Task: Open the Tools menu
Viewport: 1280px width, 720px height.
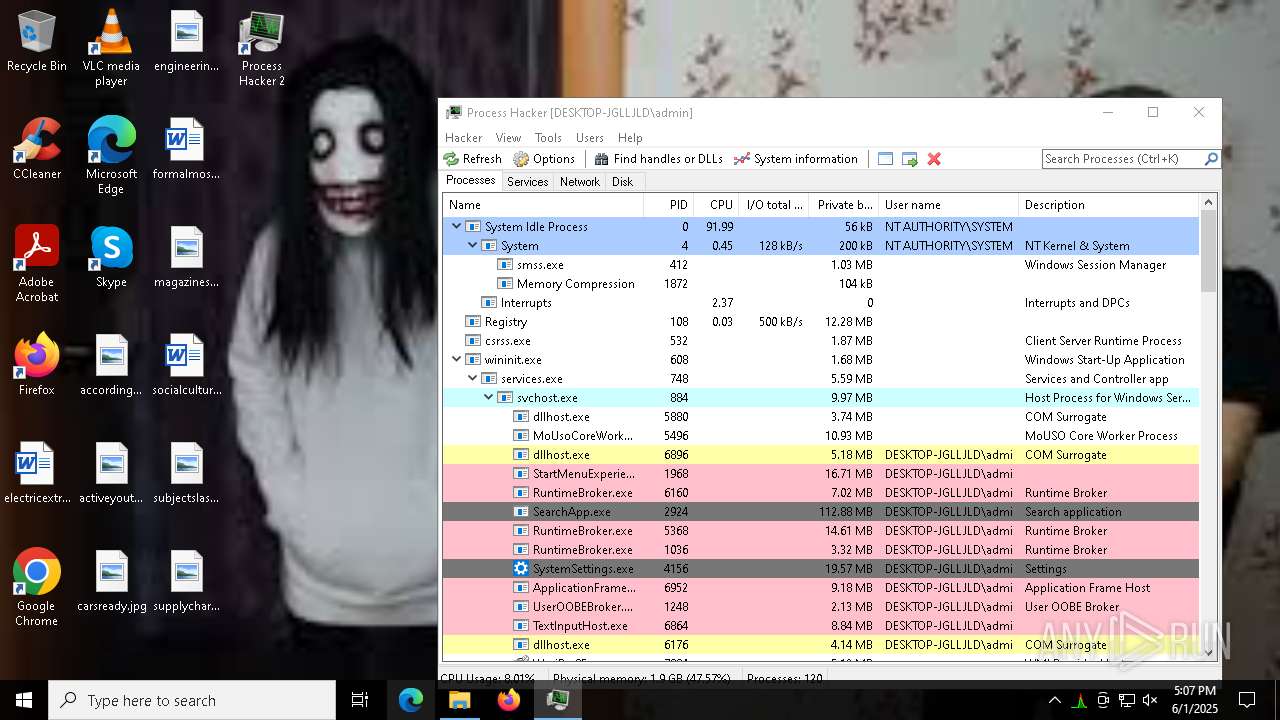Action: coord(548,138)
